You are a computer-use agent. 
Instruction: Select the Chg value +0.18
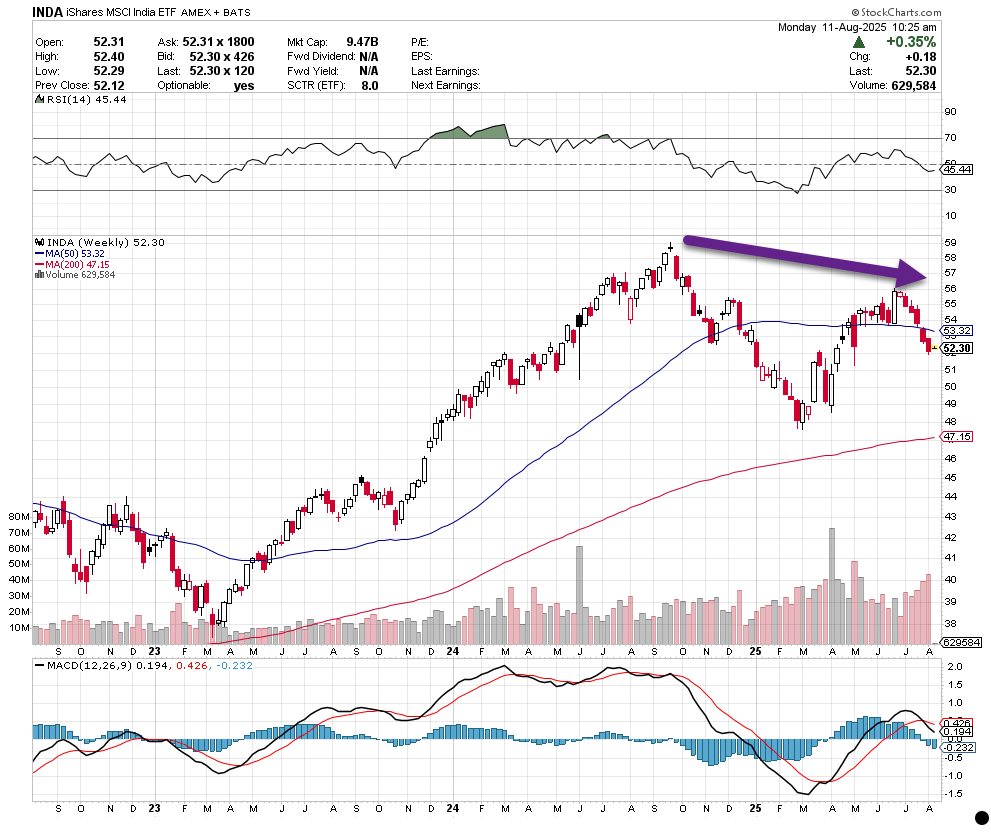920,57
